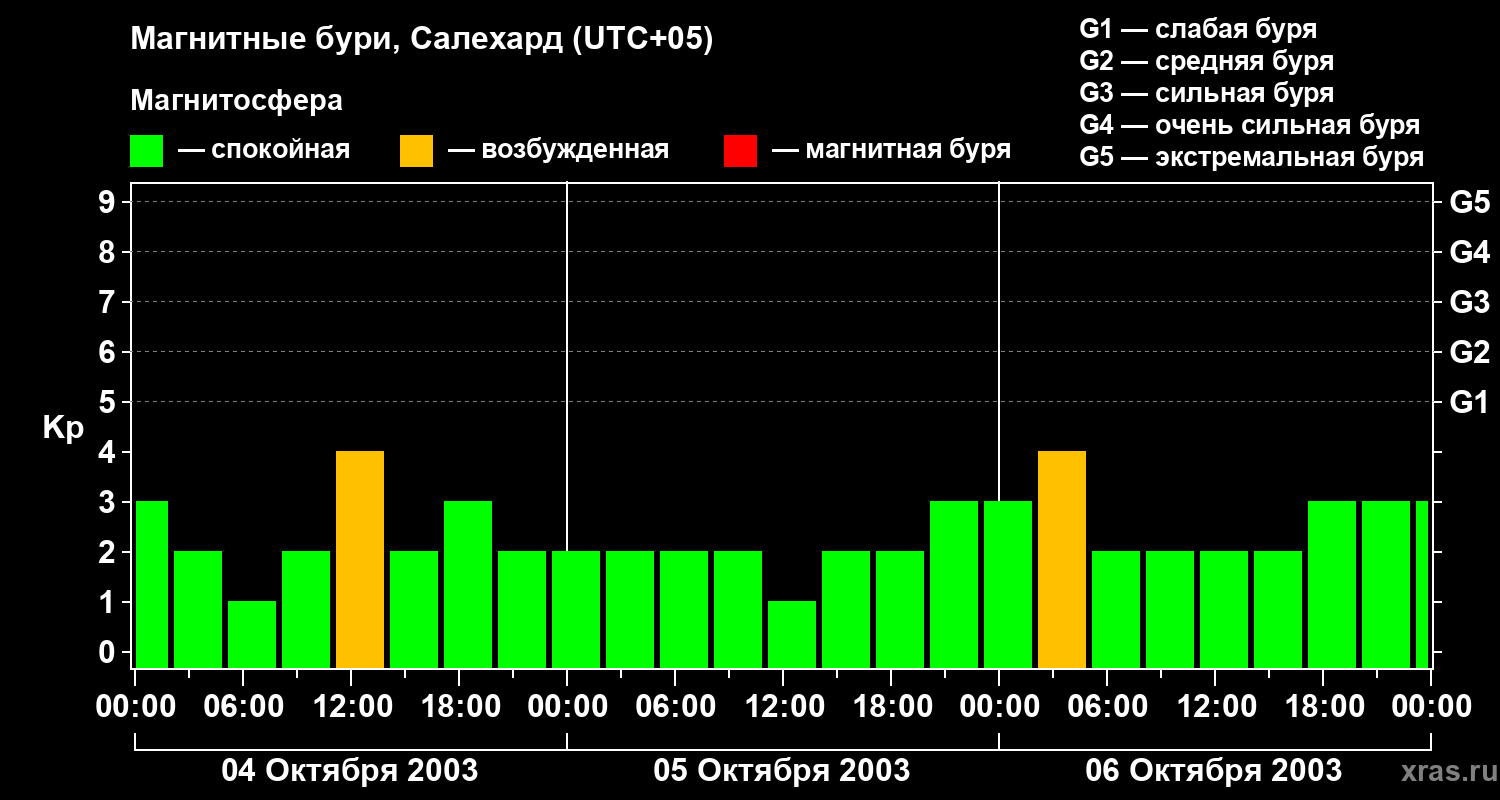Click the '06:00' time label under 06 Октября
Viewport: 1500px width, 800px height.
click(1107, 707)
